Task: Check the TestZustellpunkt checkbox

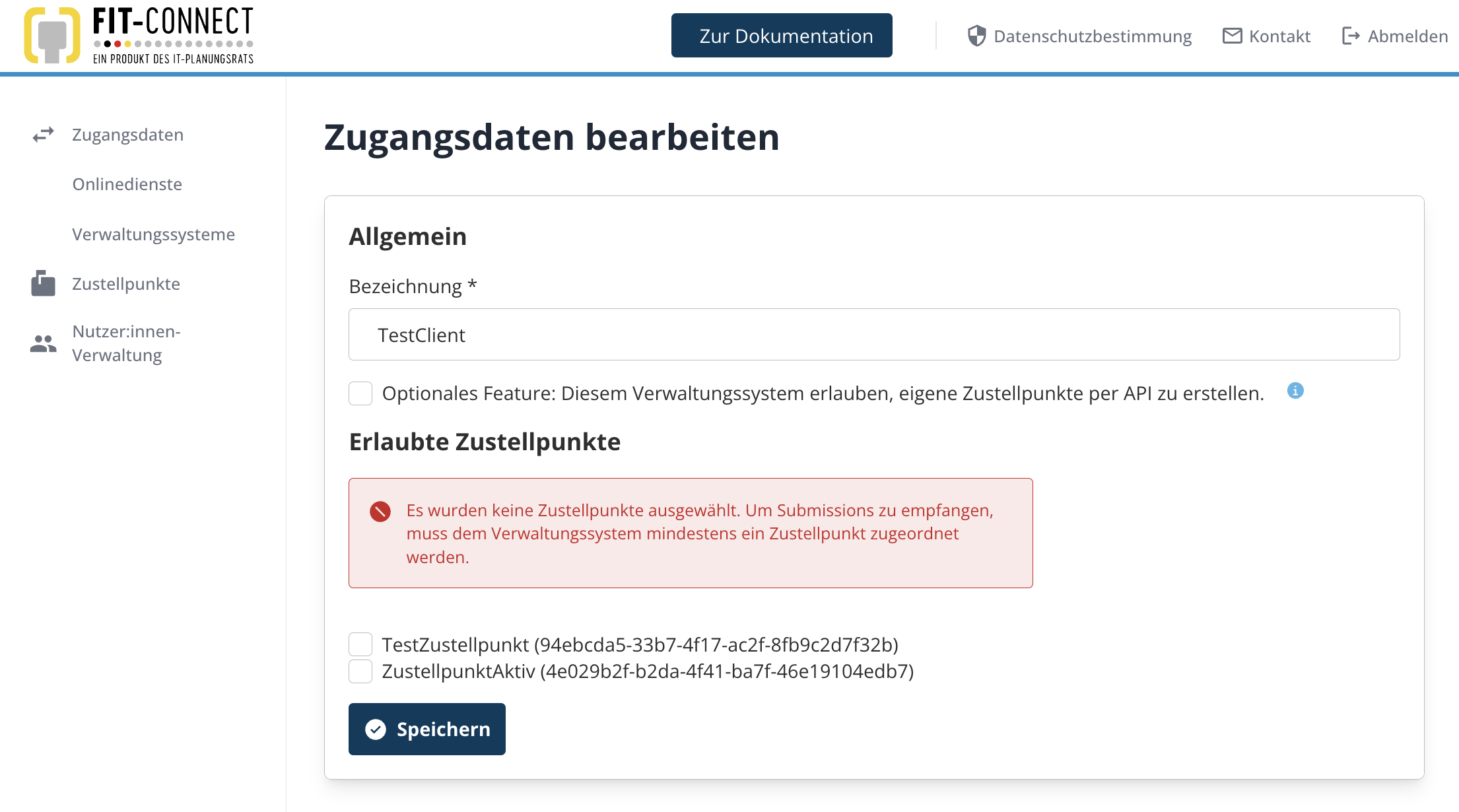Action: [360, 644]
